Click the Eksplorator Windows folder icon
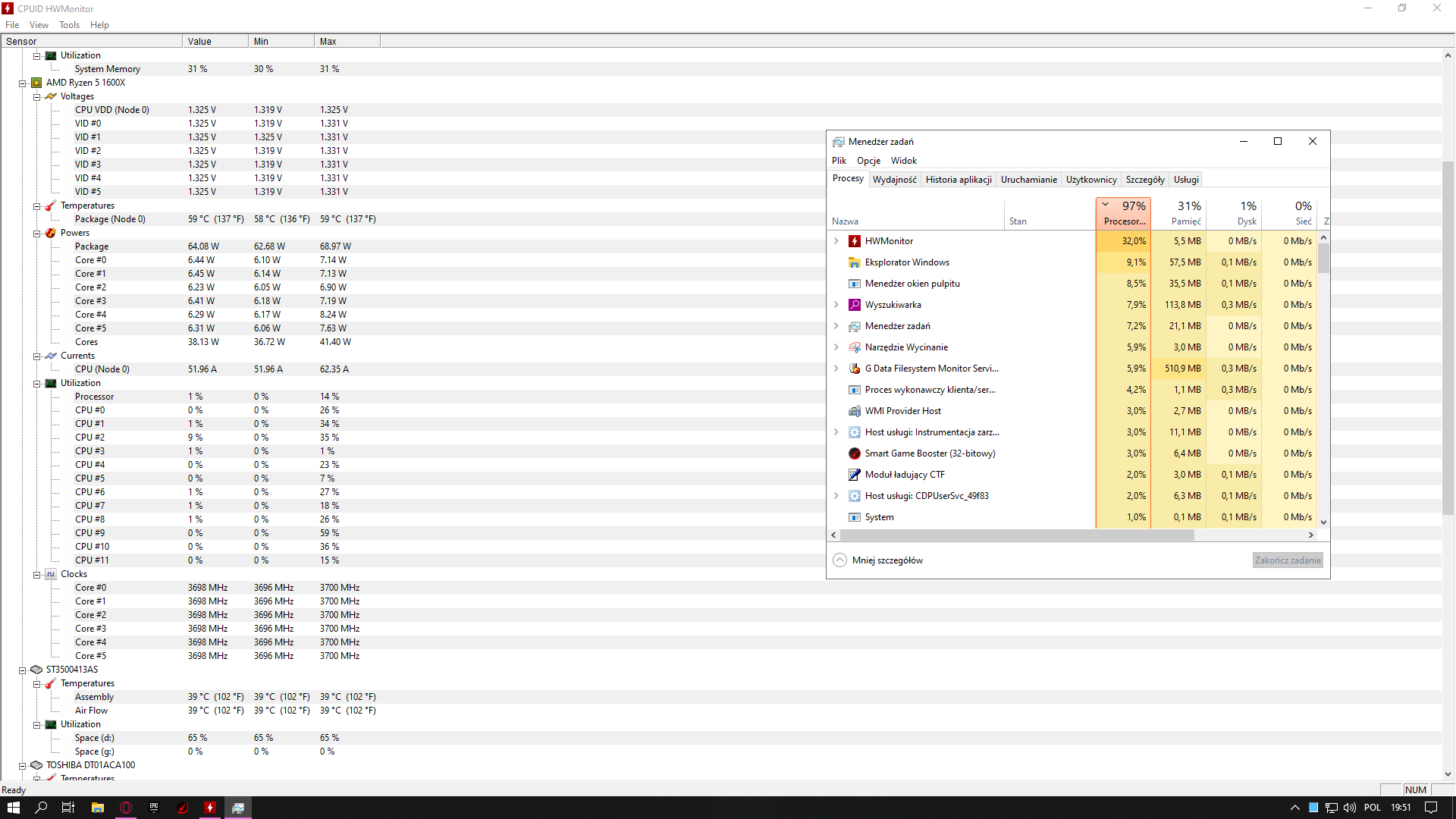This screenshot has height=819, width=1456. (855, 262)
